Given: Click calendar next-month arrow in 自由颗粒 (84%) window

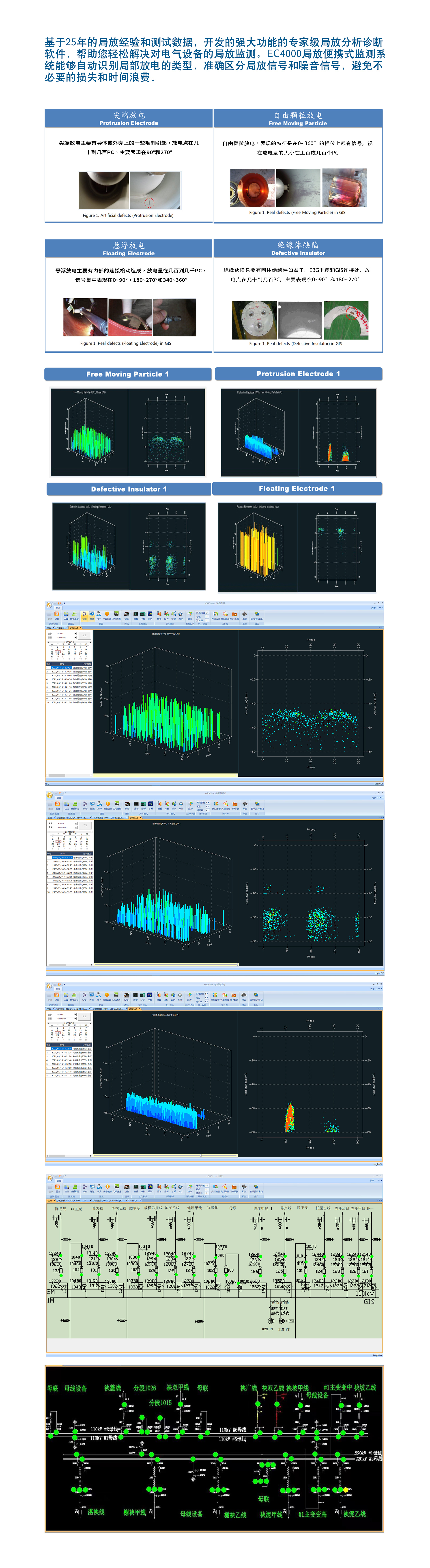Looking at the screenshot, I should coord(91,642).
